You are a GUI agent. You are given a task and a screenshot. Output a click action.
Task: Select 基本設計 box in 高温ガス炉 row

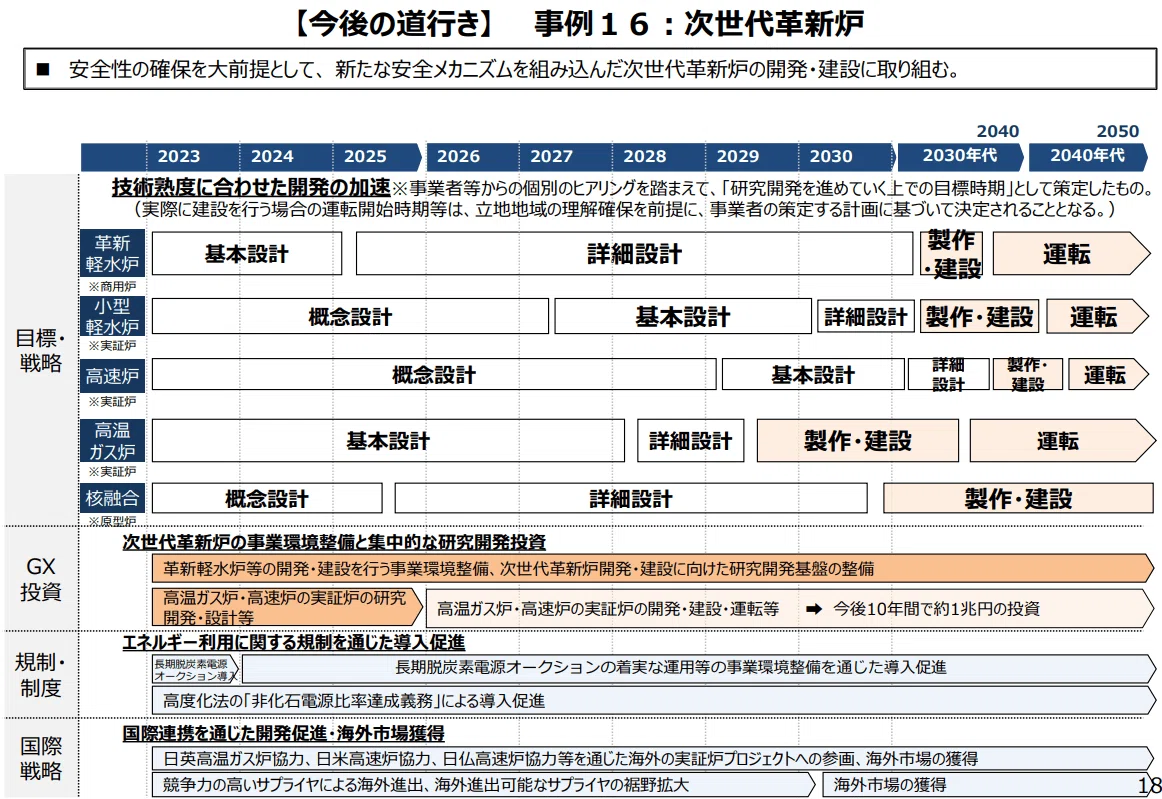coord(388,441)
